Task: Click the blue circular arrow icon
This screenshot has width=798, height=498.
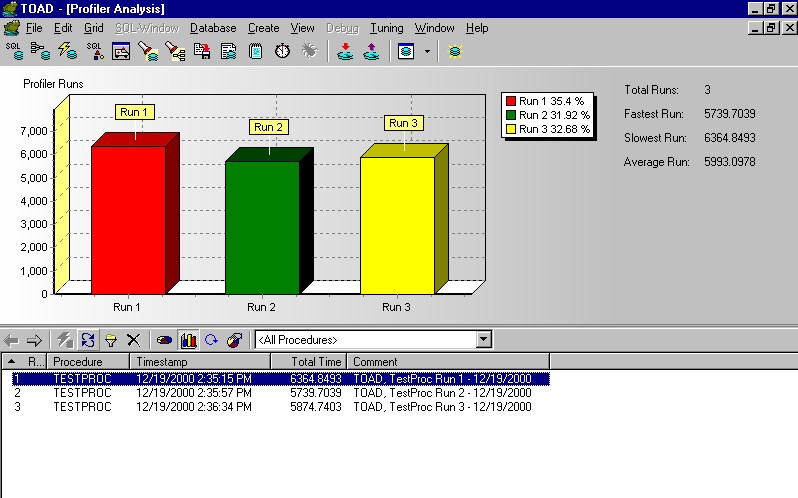Action: 211,340
